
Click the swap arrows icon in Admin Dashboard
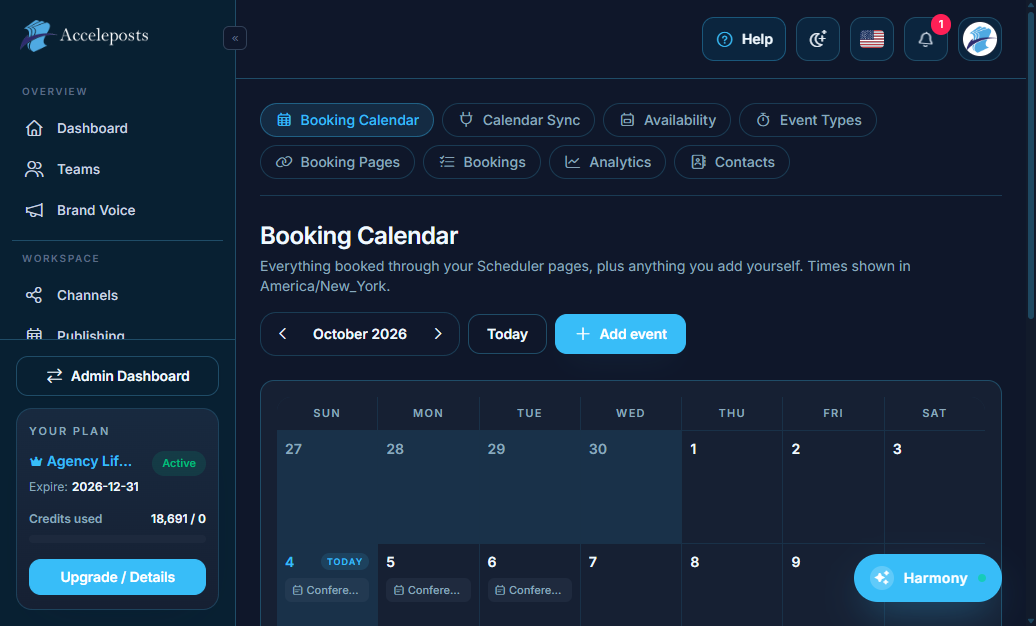[x=54, y=376]
